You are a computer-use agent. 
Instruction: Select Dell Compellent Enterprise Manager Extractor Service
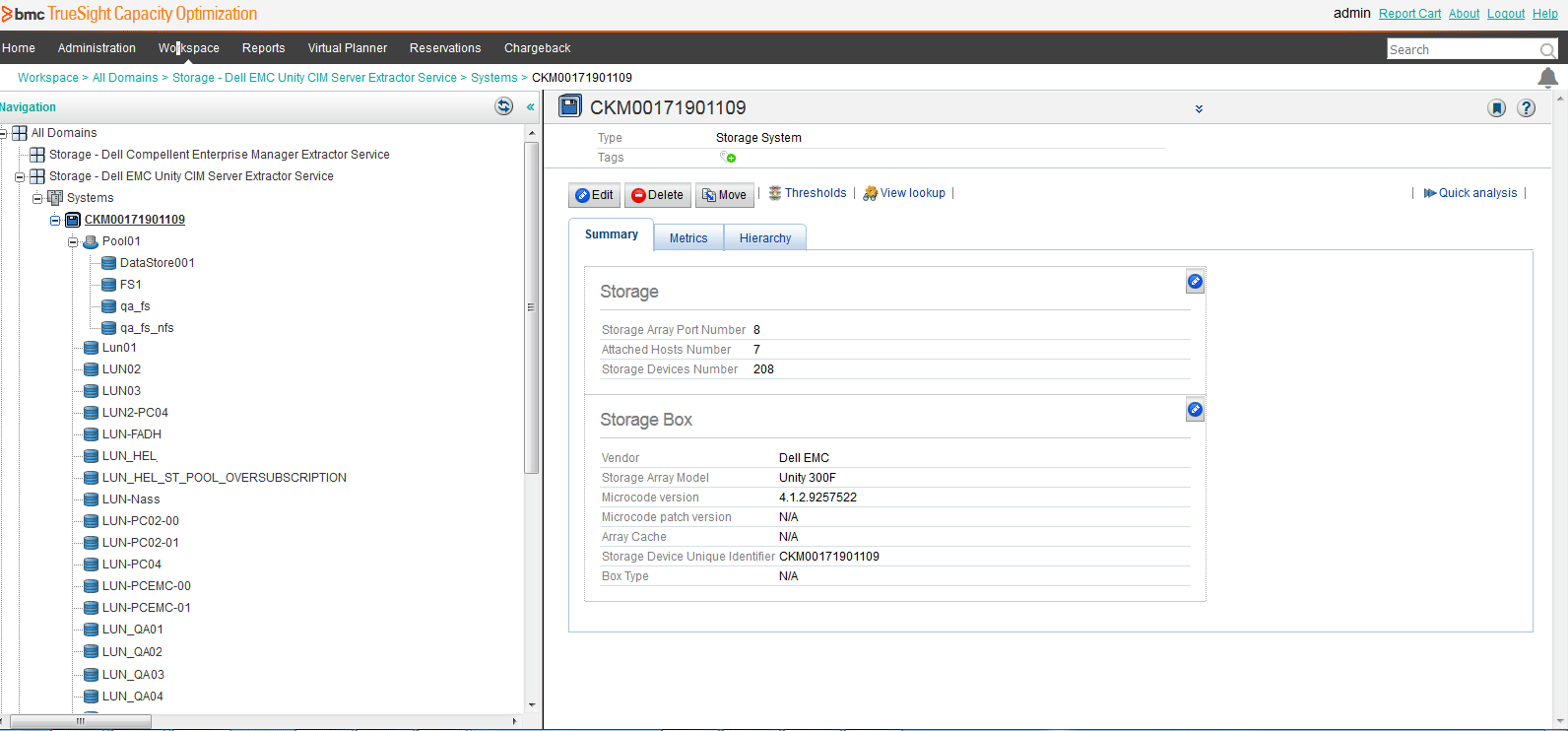coord(220,155)
